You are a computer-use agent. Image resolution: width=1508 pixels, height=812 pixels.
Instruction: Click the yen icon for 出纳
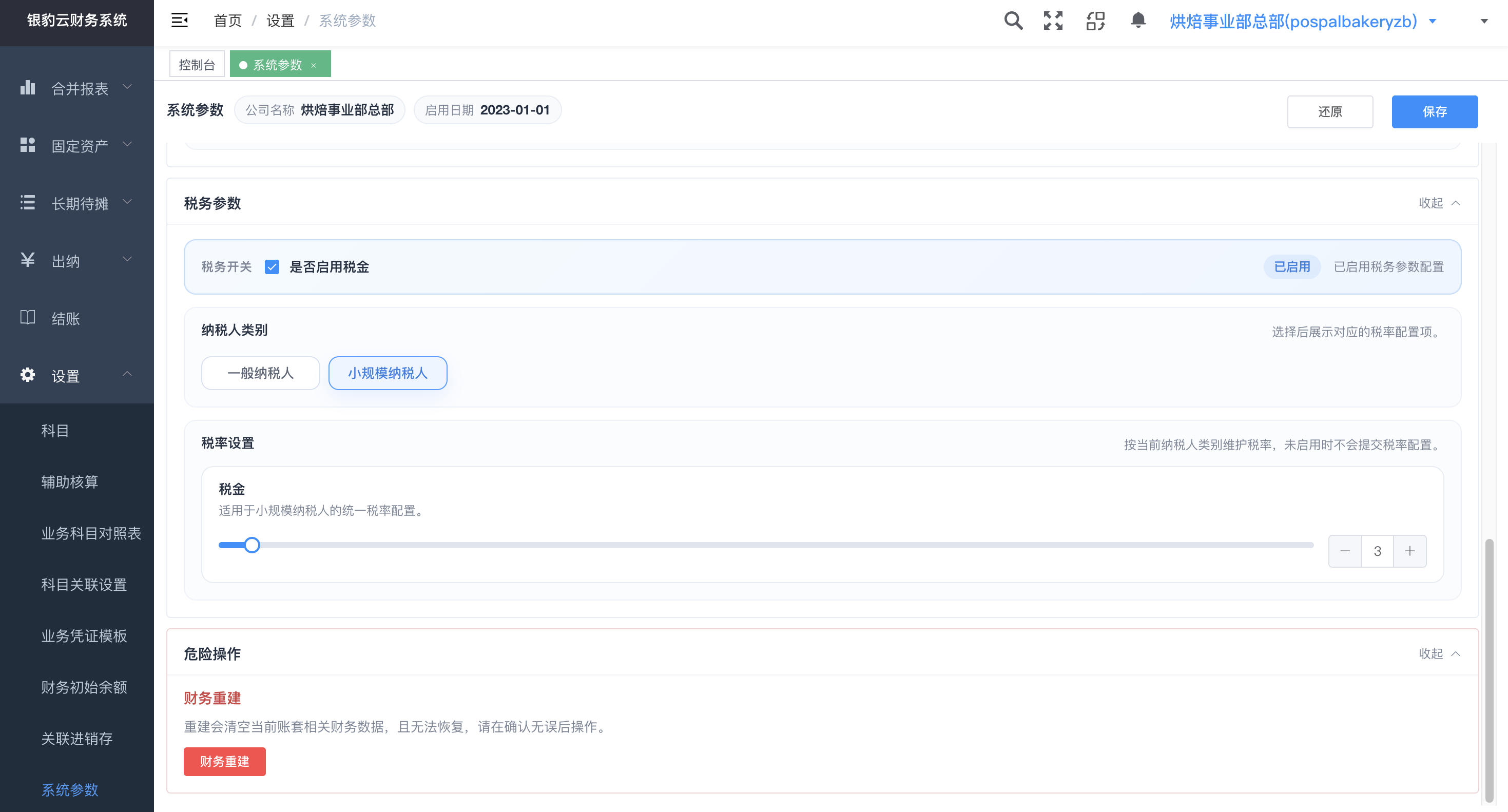[x=28, y=260]
